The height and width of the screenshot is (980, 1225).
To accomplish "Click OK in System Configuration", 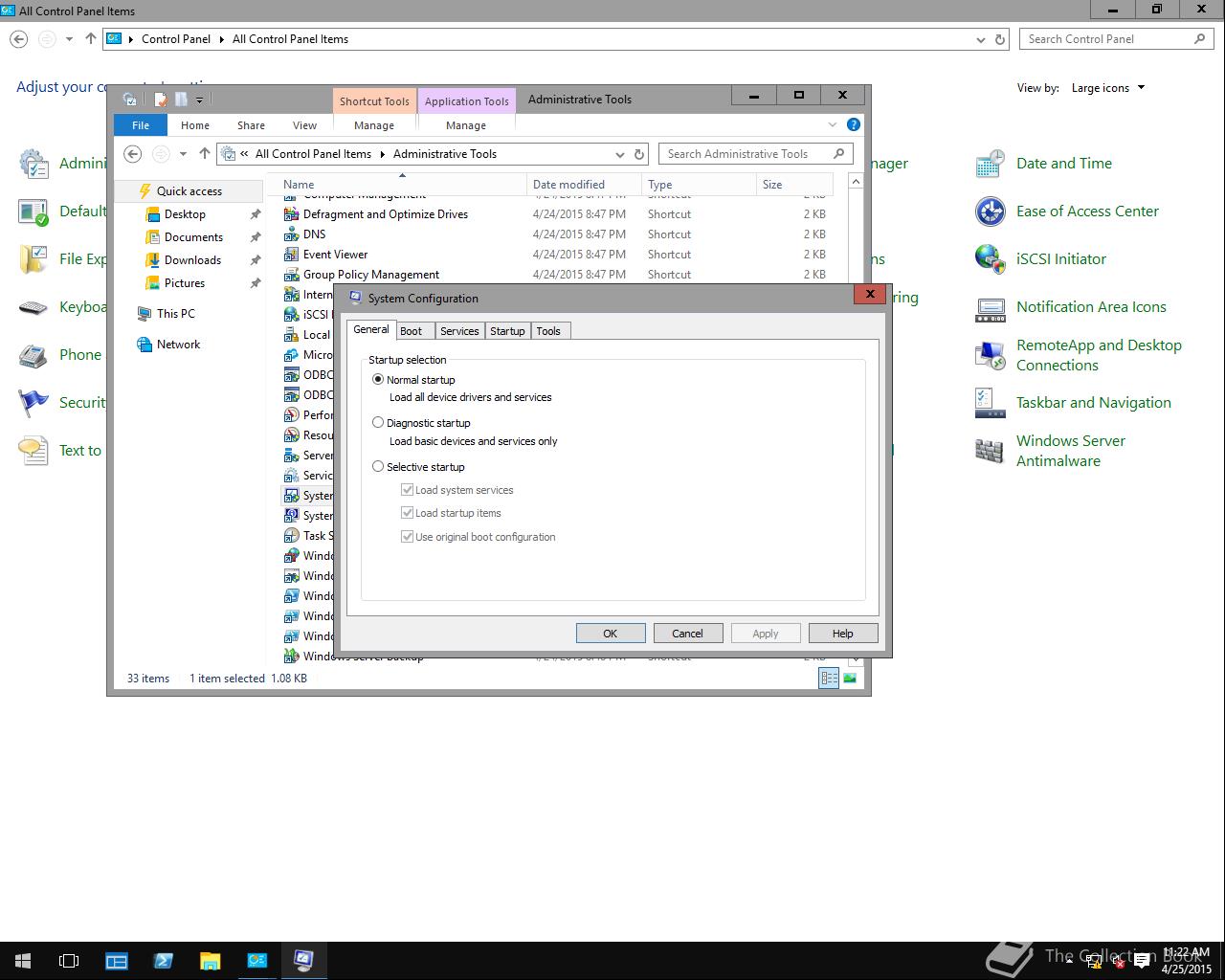I will pos(611,634).
